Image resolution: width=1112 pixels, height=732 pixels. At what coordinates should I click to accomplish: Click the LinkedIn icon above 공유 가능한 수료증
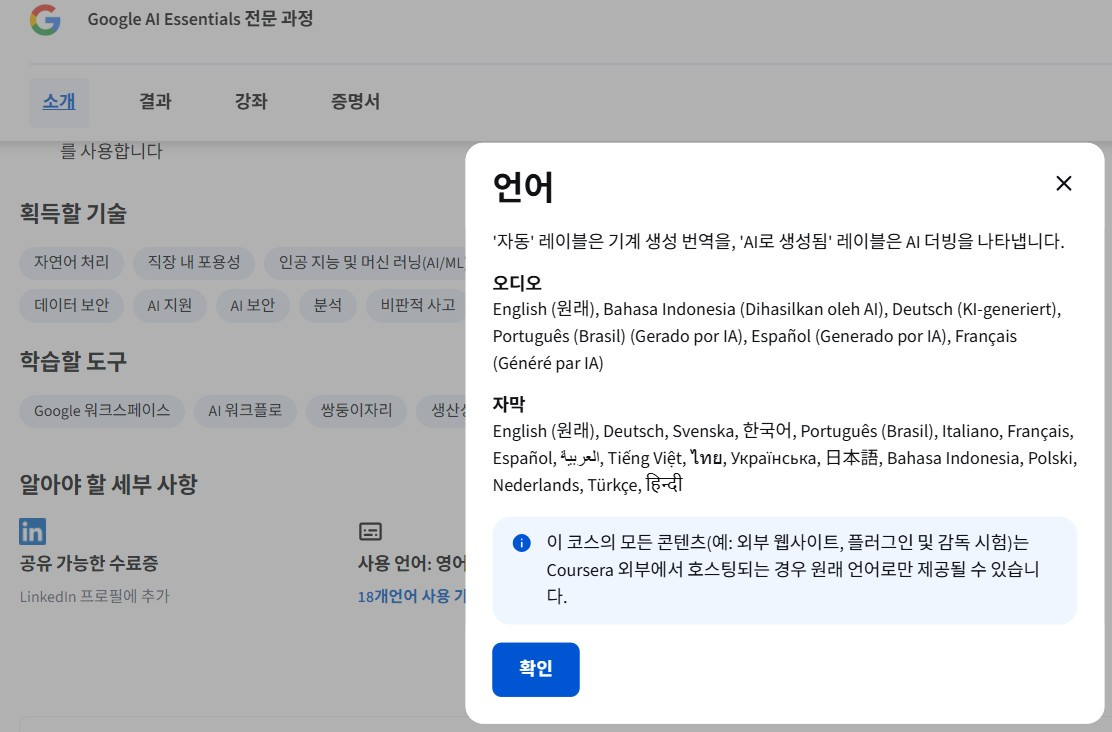click(x=33, y=531)
